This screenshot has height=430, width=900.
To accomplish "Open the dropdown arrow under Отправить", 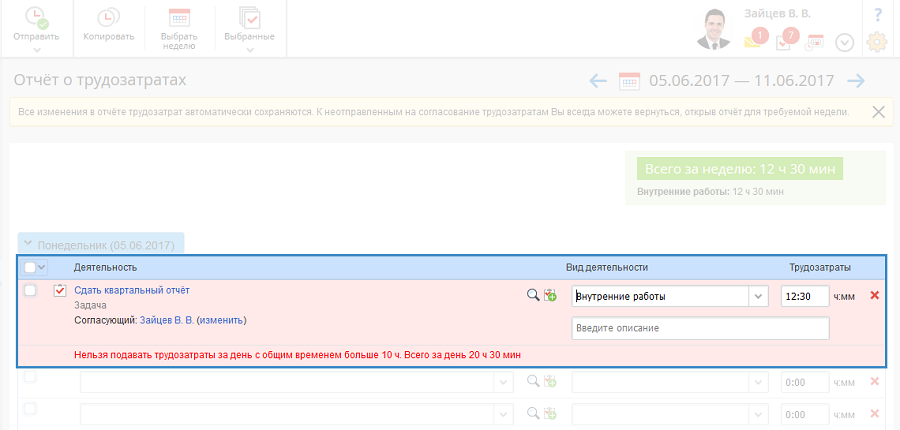I will [37, 50].
